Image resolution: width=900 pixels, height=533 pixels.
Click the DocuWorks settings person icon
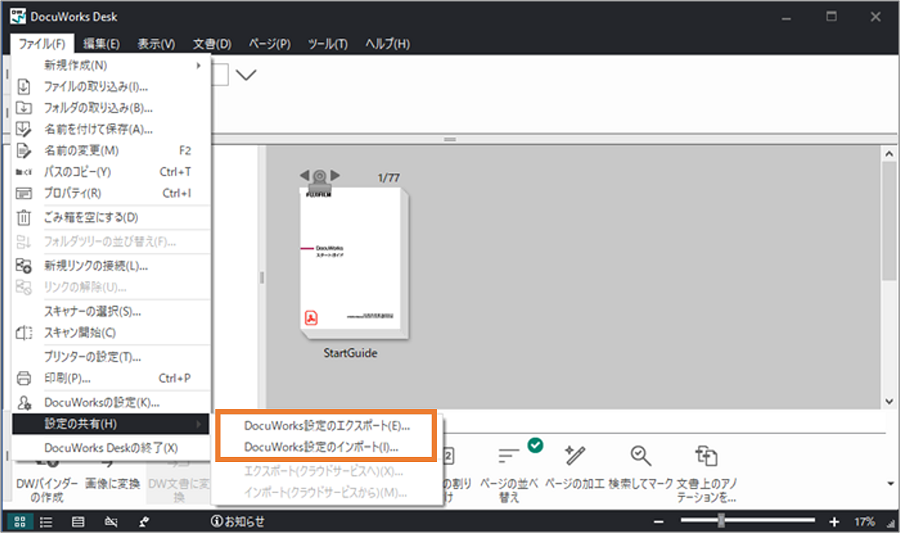click(24, 403)
